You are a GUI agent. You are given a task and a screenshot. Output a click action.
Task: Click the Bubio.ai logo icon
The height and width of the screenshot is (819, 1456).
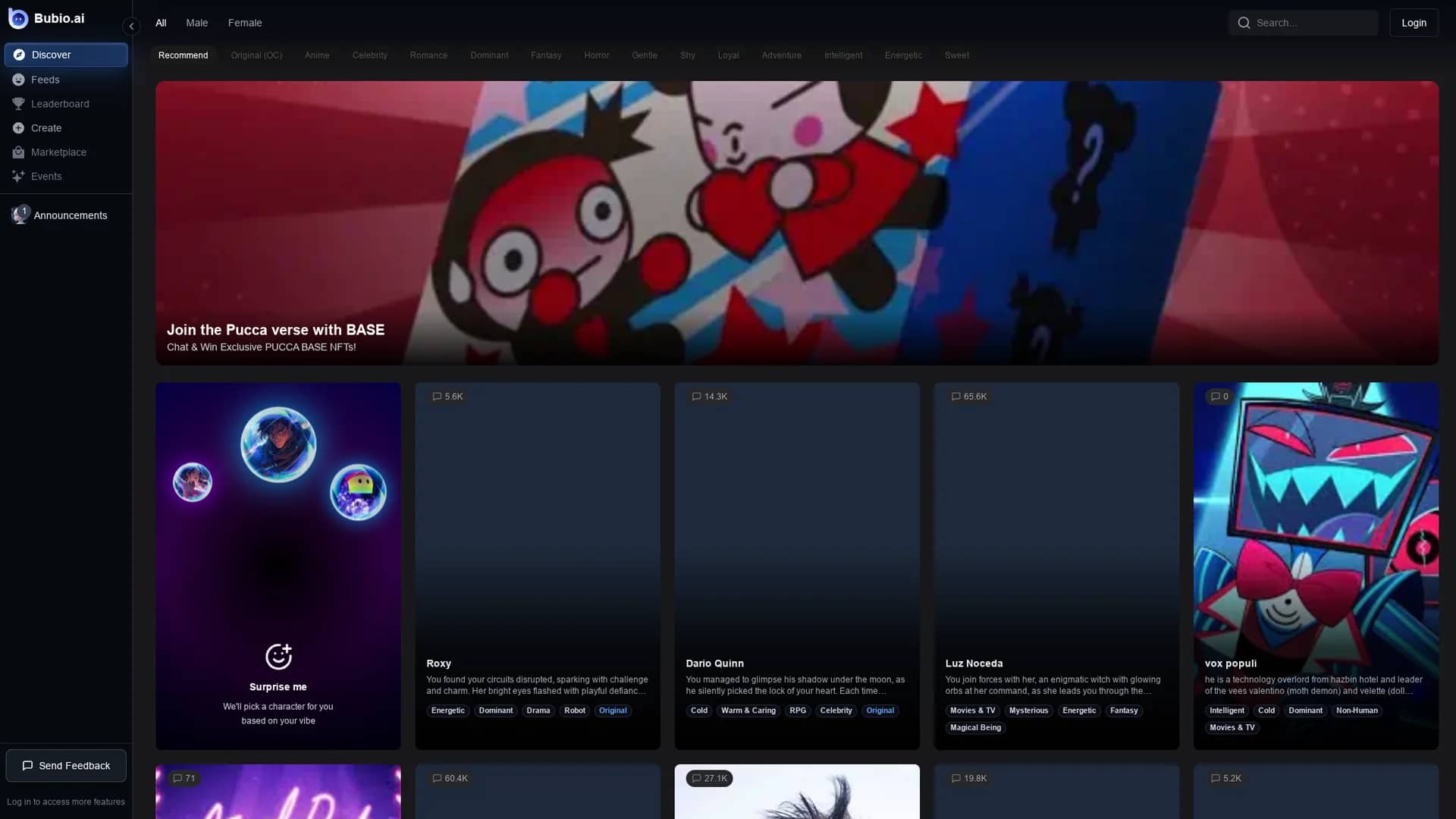18,18
